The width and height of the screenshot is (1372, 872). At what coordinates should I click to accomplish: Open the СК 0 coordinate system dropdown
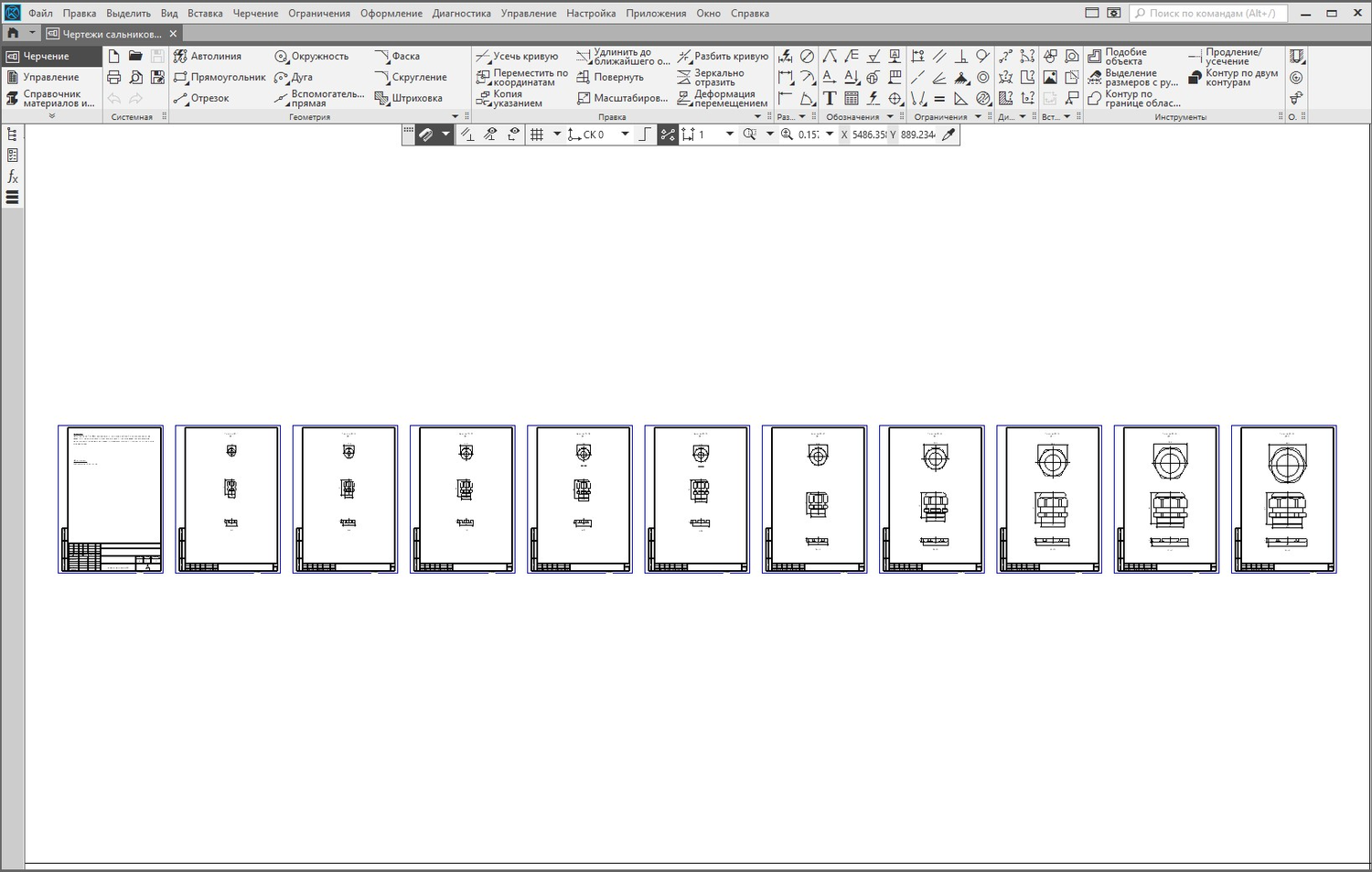pos(625,135)
